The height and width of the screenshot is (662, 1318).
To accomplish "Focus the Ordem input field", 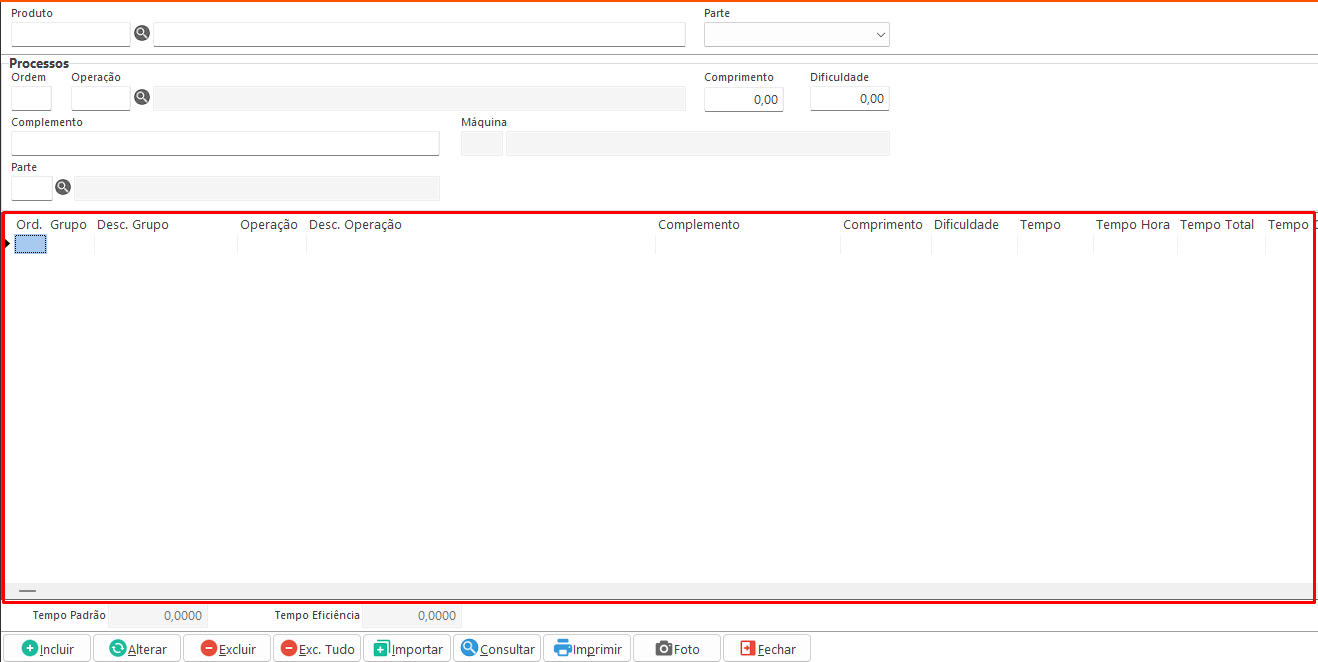I will coord(31,98).
